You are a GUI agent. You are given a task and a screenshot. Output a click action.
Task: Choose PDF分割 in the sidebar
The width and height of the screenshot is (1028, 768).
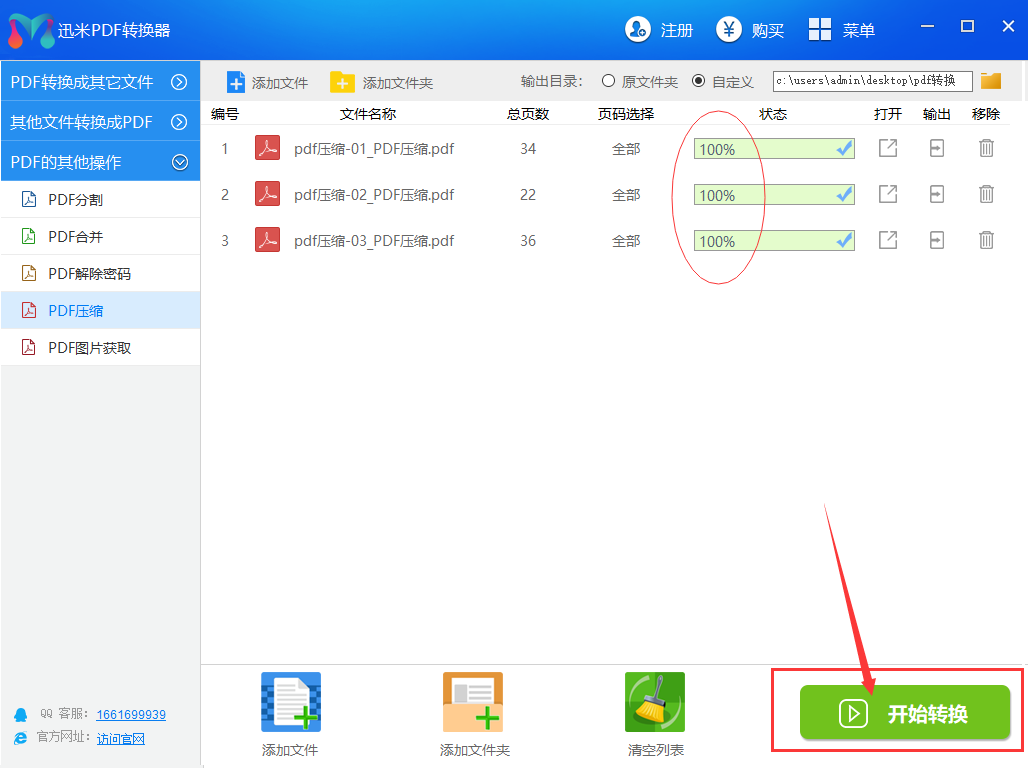point(76,200)
